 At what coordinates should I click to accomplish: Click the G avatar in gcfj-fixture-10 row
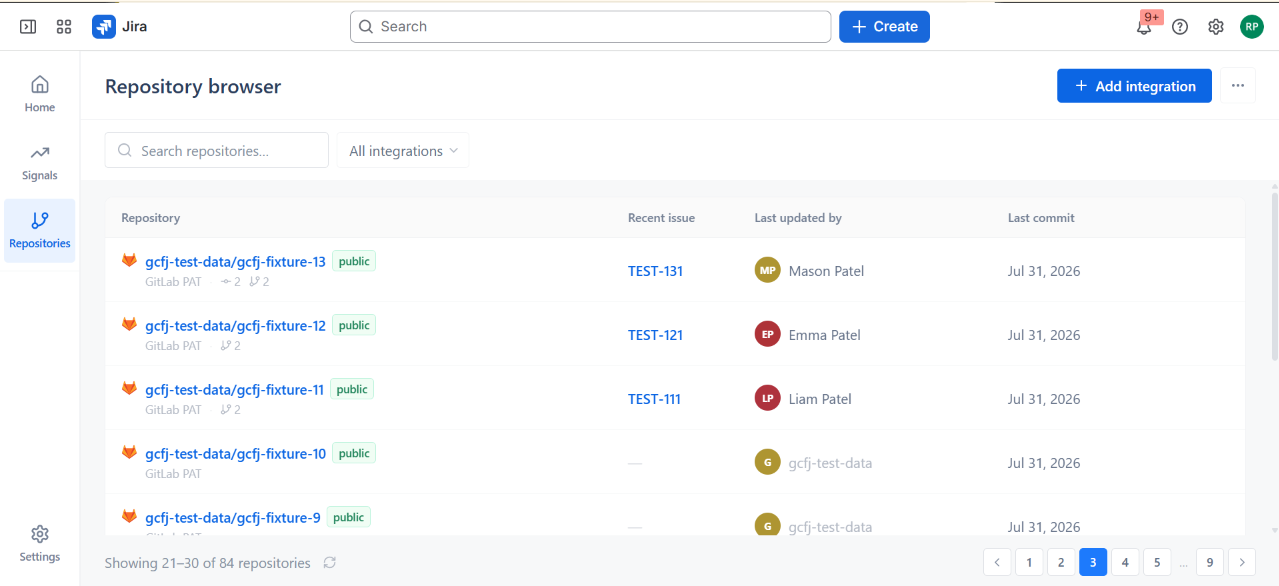pyautogui.click(x=767, y=463)
